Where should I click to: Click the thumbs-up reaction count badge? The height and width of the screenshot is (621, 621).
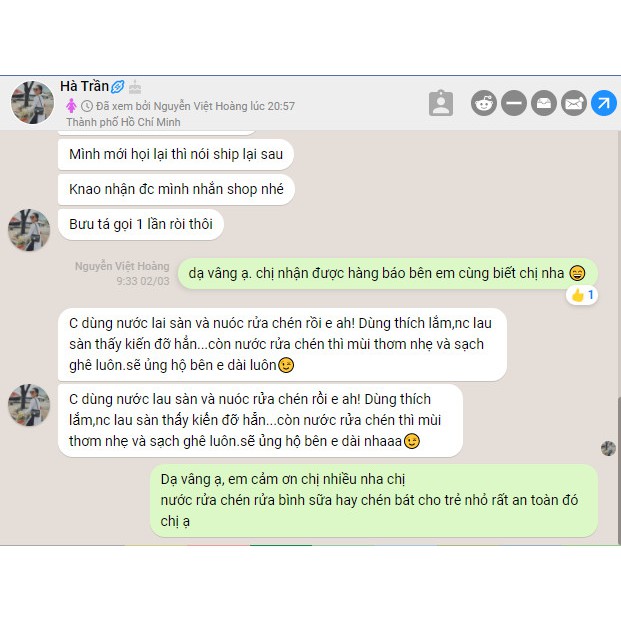point(582,295)
